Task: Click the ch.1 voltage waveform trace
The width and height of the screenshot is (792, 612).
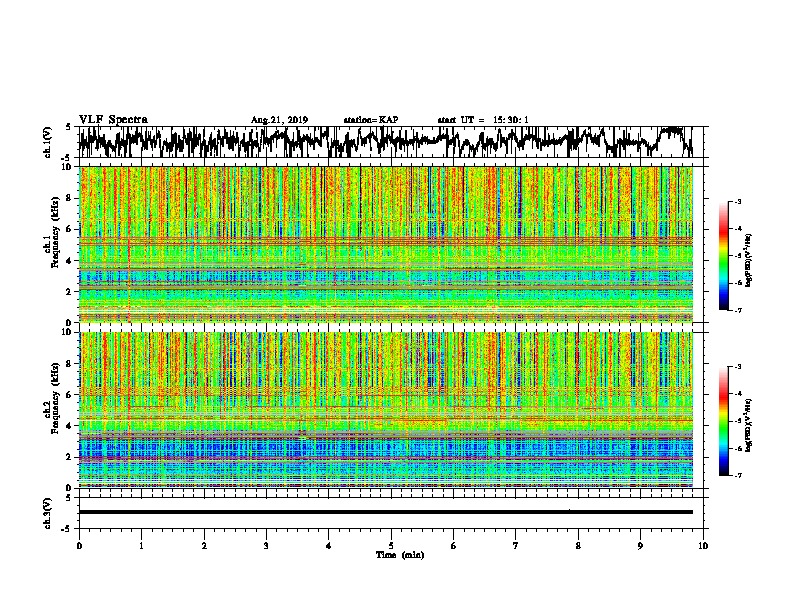Action: pos(386,142)
